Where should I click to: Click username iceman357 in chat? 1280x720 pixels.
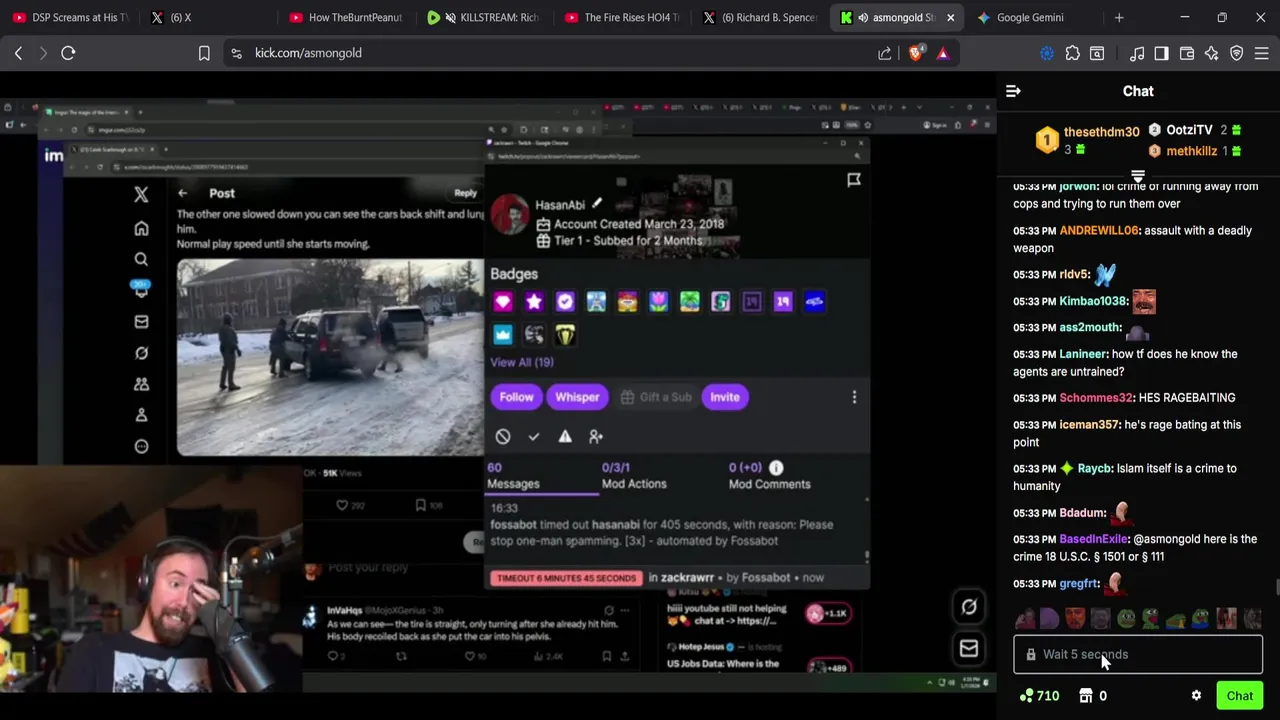(x=1089, y=425)
